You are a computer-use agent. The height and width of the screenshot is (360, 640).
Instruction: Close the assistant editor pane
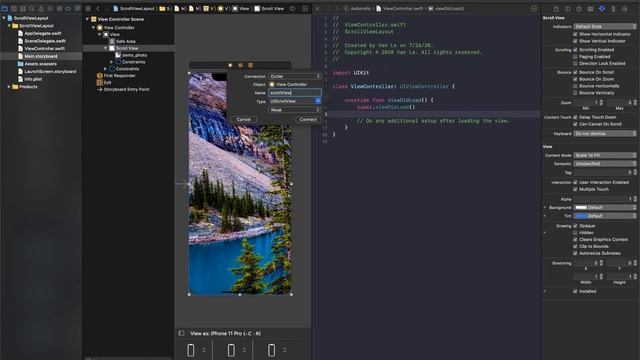pyautogui.click(x=318, y=8)
